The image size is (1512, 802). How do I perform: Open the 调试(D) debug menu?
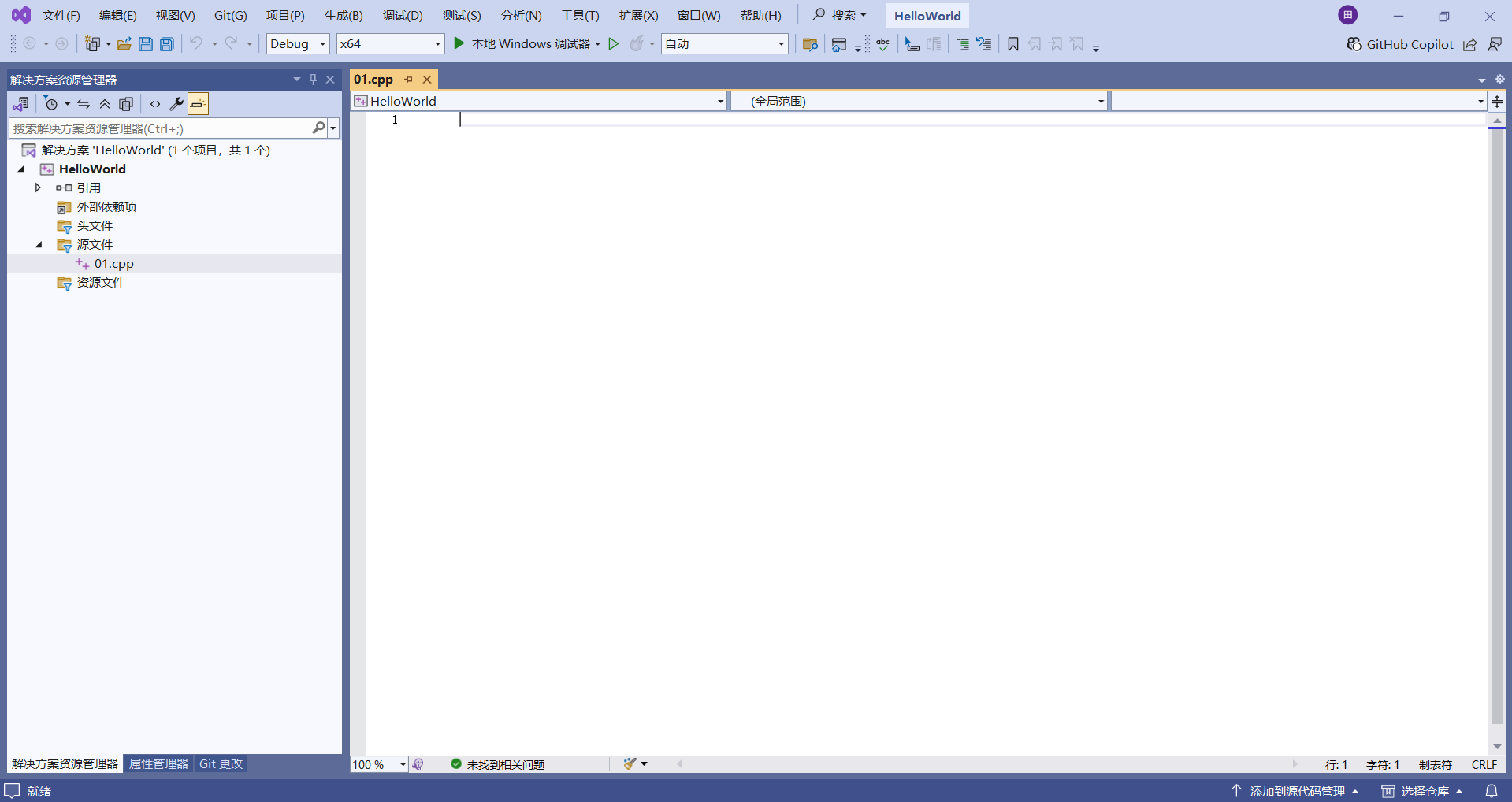point(403,16)
